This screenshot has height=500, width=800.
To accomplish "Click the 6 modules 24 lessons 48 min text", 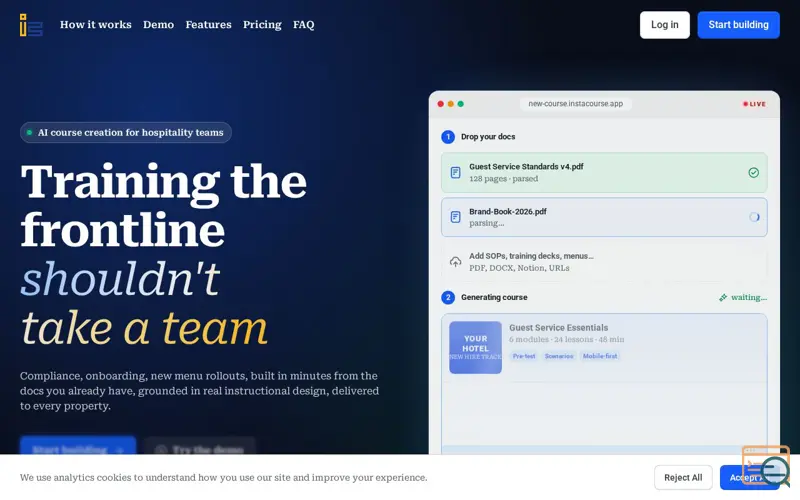I will click(x=566, y=339).
